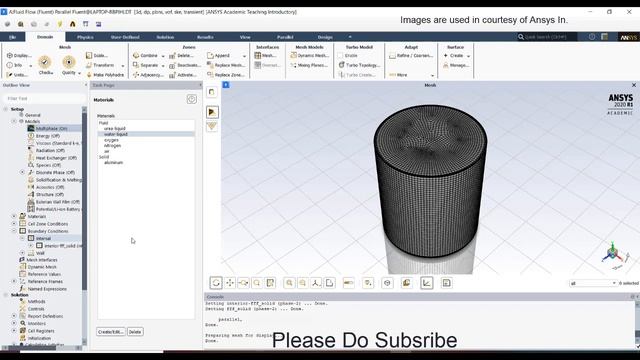Open Mesh Interfaces from Interfaces group
This screenshot has height=360, width=640.
coord(265,56)
